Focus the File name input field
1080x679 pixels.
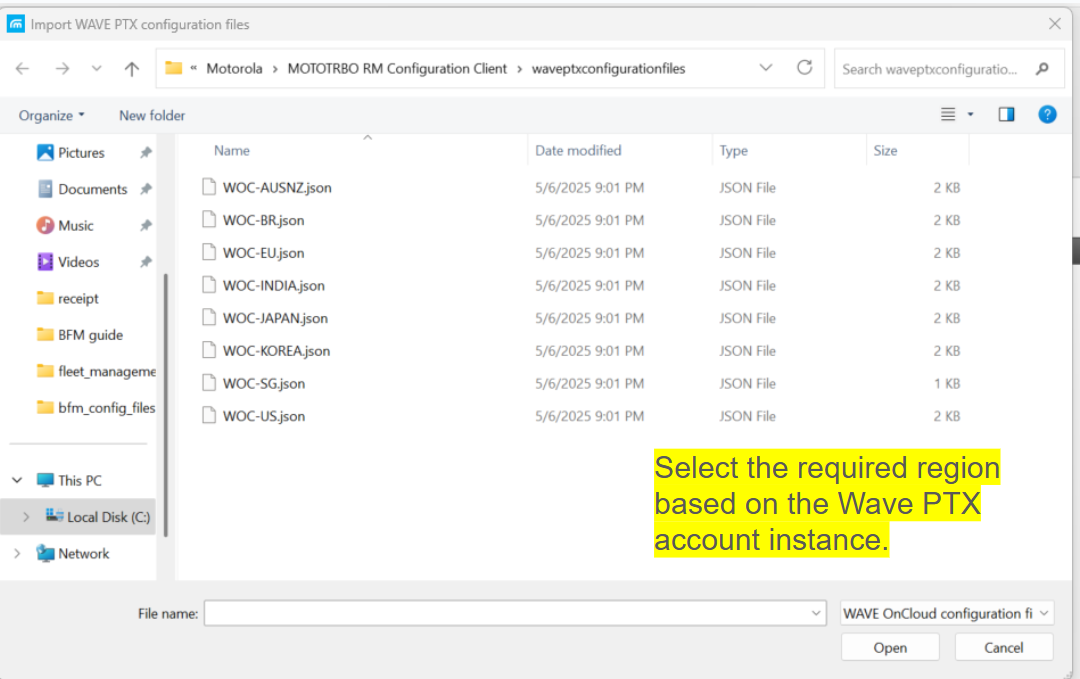pyautogui.click(x=506, y=613)
